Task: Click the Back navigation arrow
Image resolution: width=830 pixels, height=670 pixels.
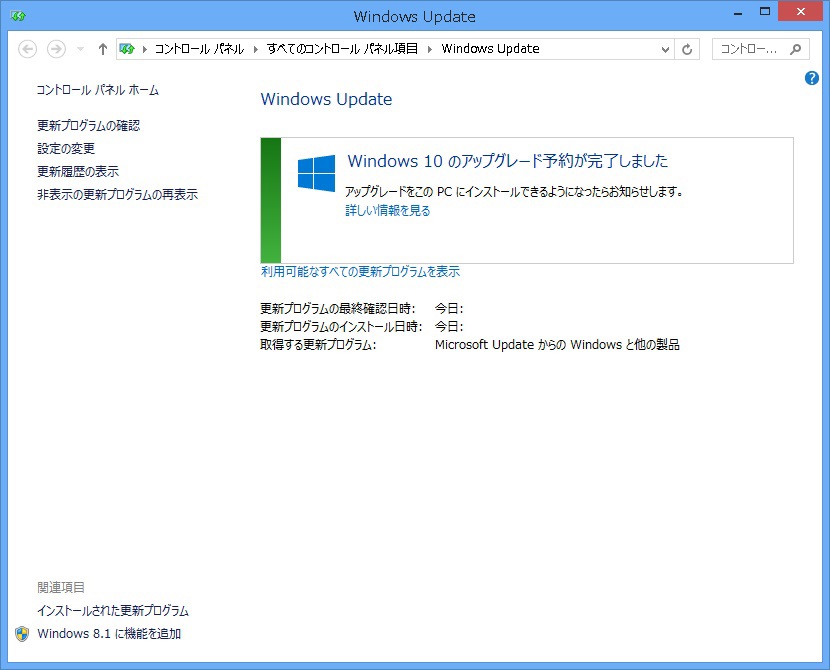Action: click(28, 49)
